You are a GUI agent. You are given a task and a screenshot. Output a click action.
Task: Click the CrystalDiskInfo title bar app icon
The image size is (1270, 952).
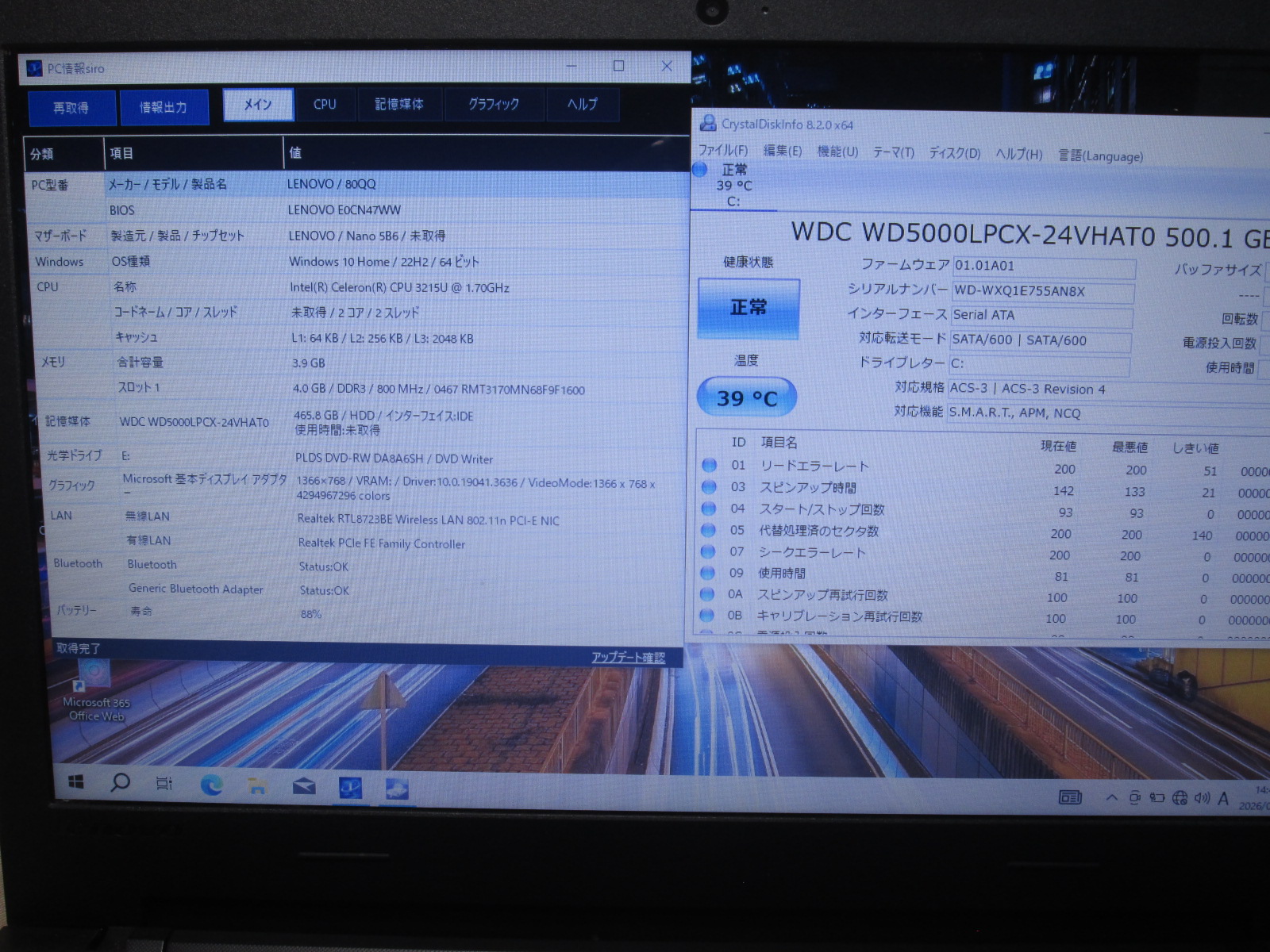[x=707, y=123]
